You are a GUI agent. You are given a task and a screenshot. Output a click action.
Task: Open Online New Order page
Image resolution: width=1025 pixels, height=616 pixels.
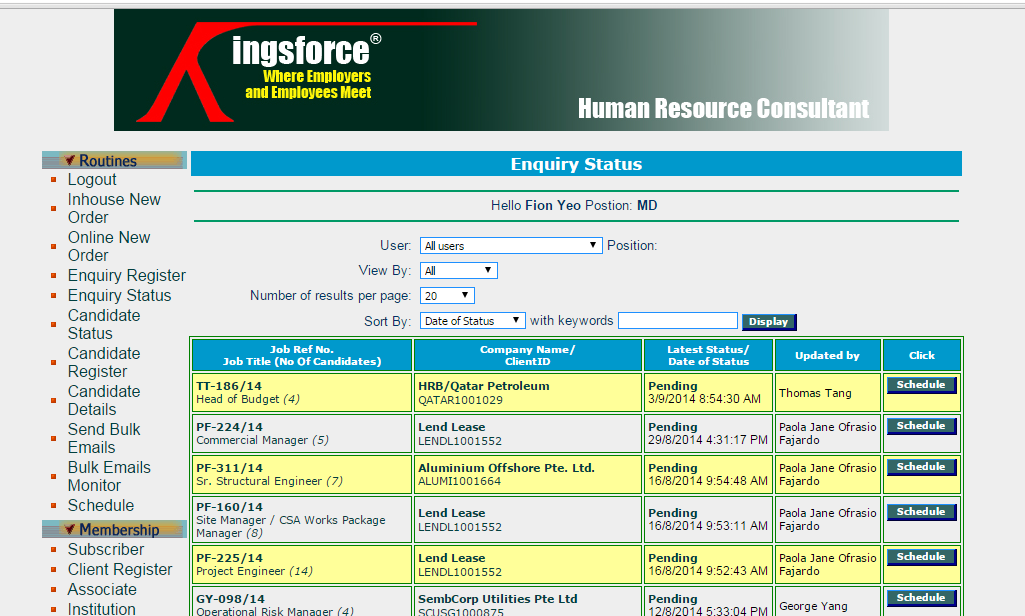click(109, 246)
